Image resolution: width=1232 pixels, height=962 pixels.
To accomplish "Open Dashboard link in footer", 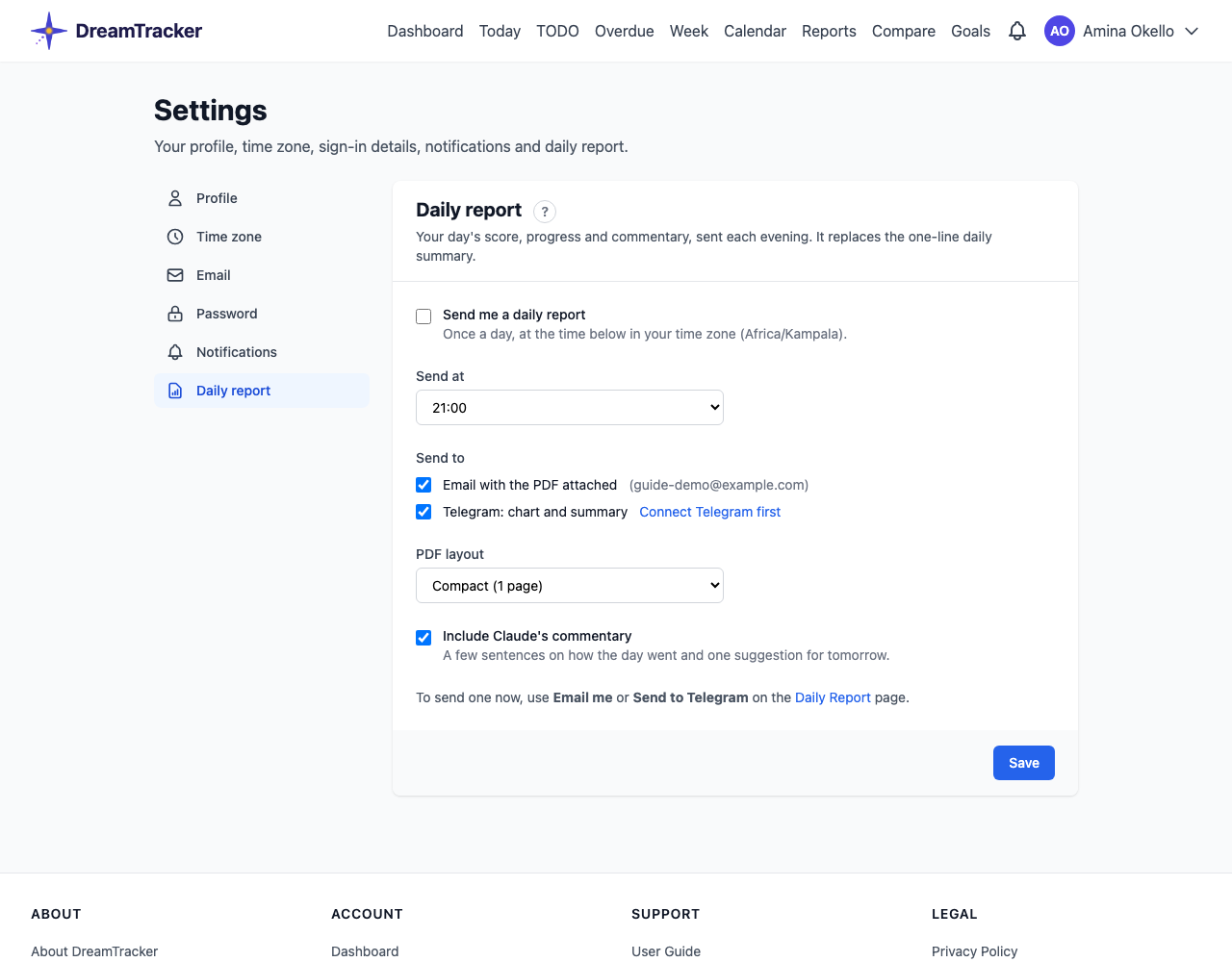I will coord(365,951).
